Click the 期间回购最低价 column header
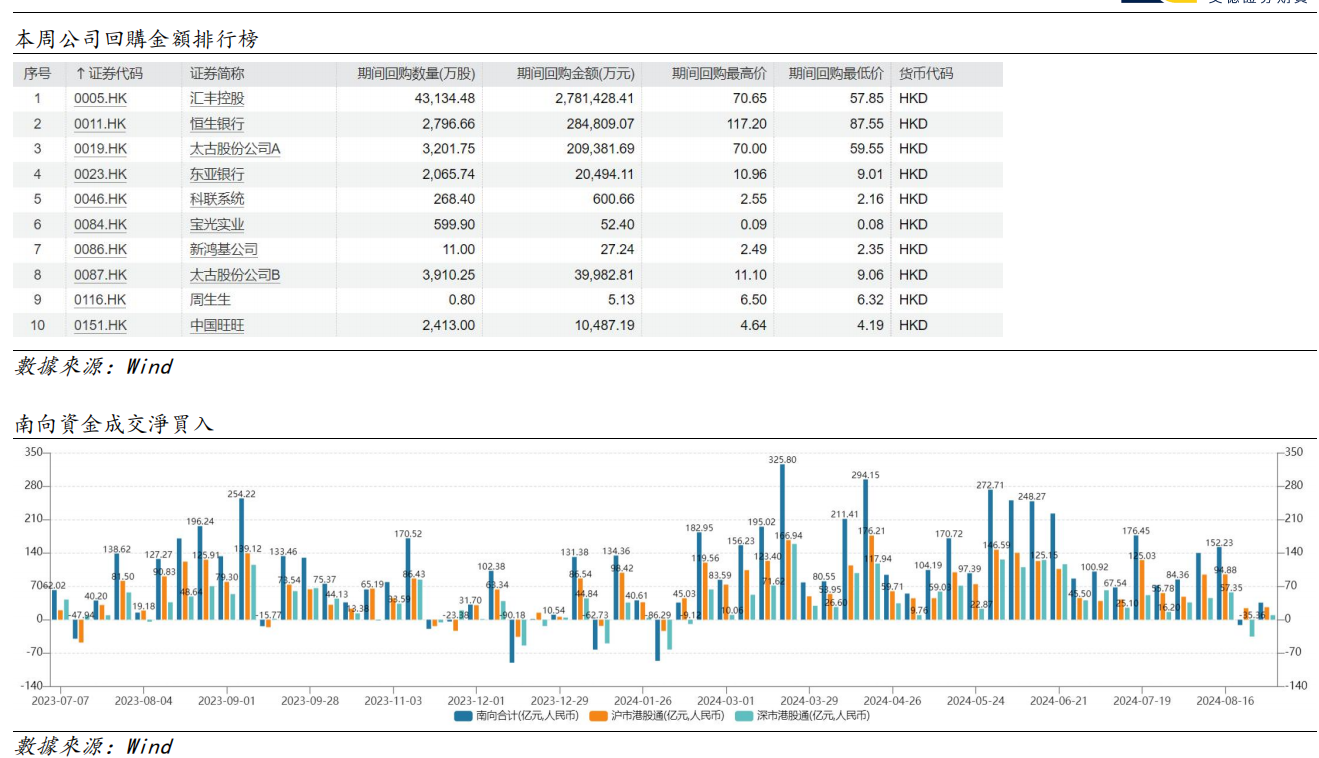The image size is (1319, 758). coord(836,74)
